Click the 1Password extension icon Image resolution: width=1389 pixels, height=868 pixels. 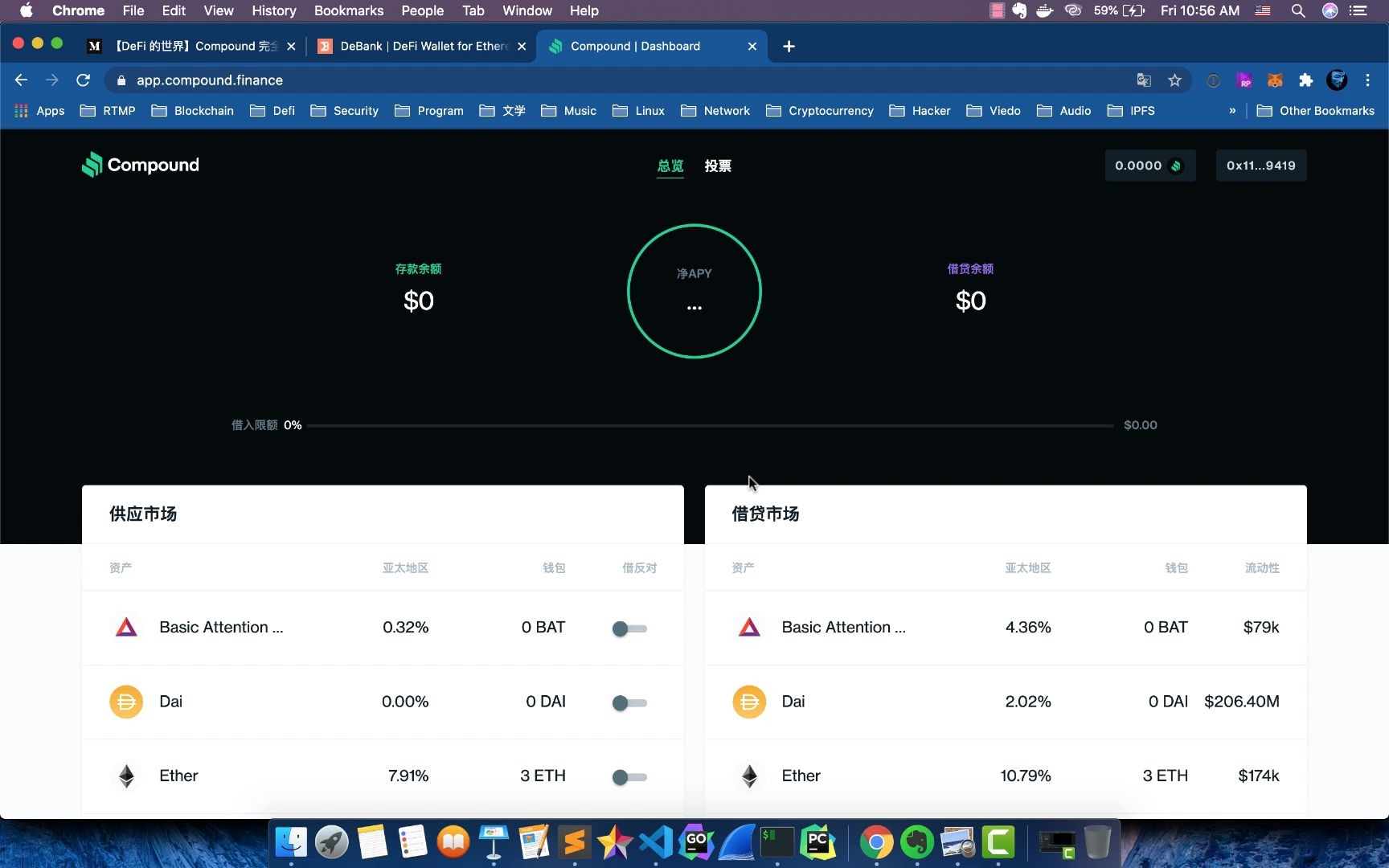click(1213, 80)
